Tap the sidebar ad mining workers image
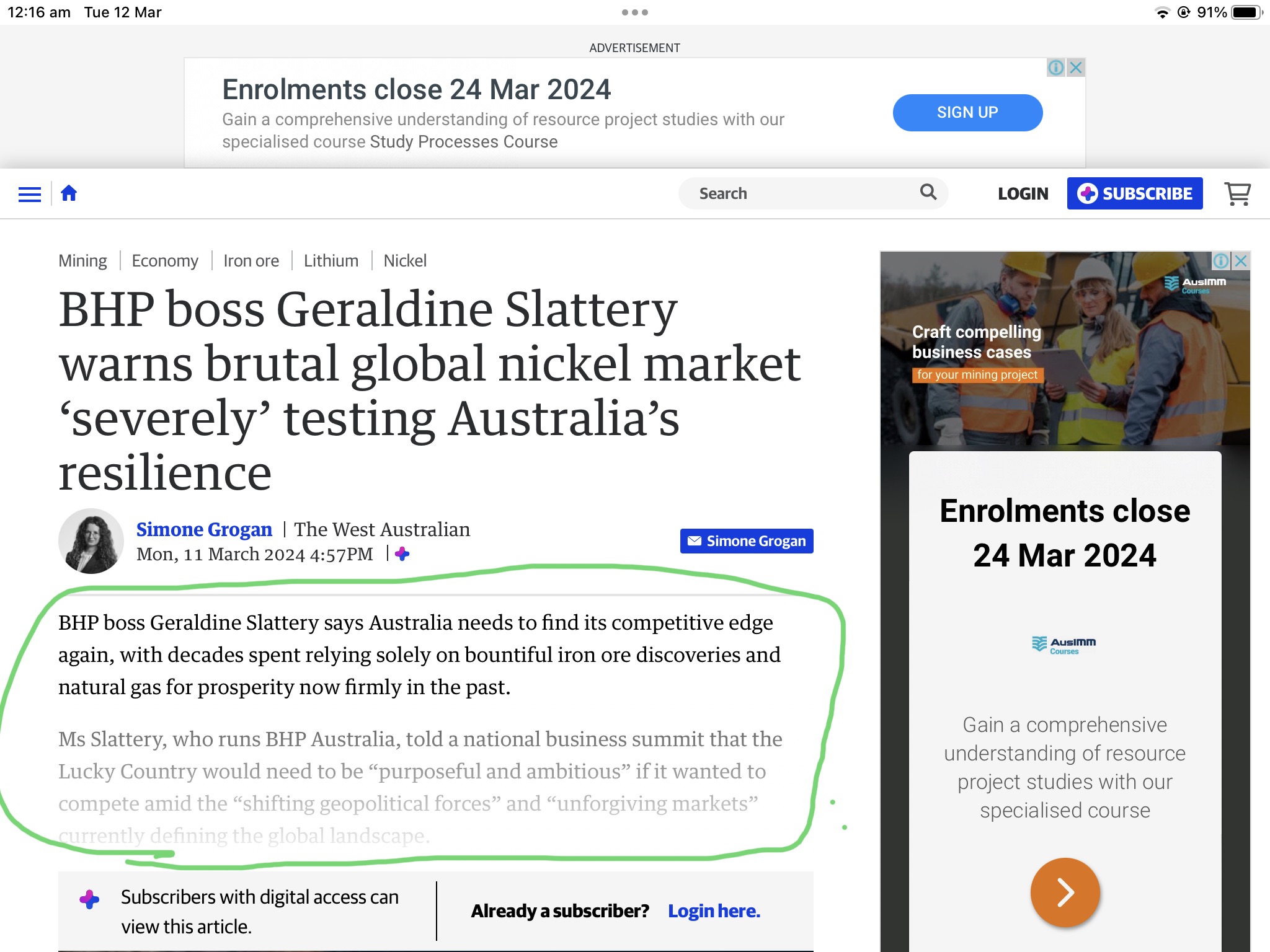 [1065, 348]
